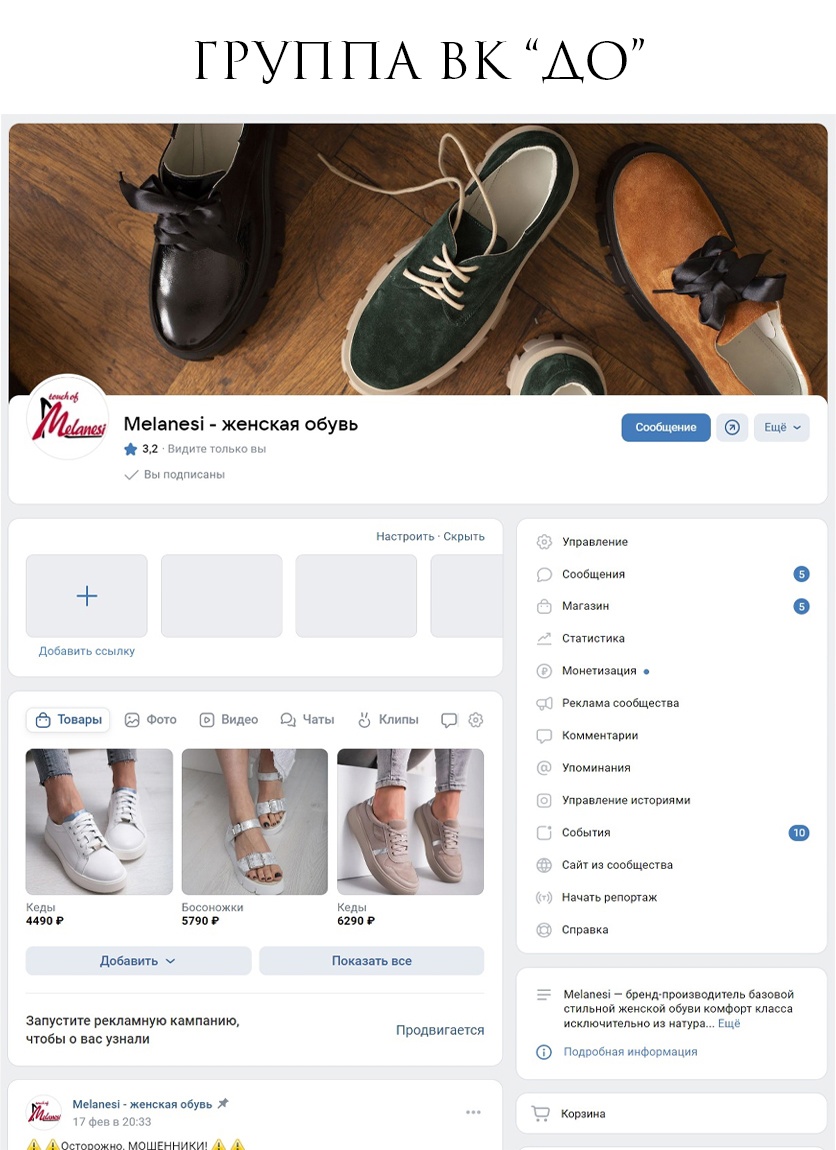Click the blue Сообщение button
The image size is (836, 1150).
tap(666, 427)
